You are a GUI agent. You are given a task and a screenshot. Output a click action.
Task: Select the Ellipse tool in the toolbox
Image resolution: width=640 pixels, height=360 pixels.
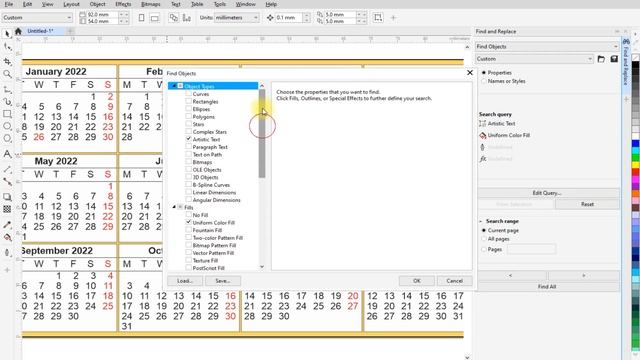pos(7,126)
